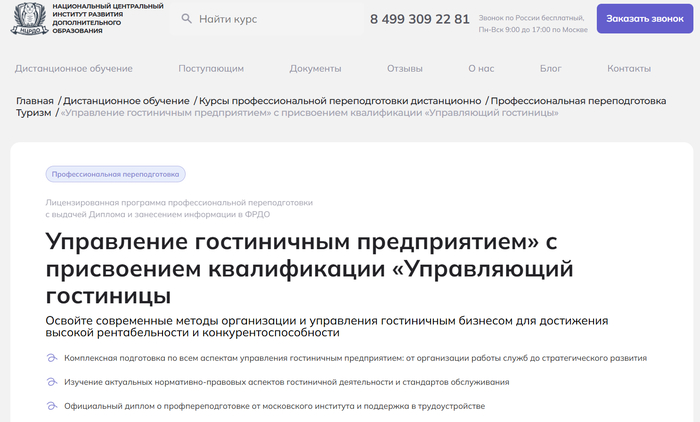The height and width of the screenshot is (422, 700).
Task: Open the Дистанционное обучение menu item
Action: 74,69
